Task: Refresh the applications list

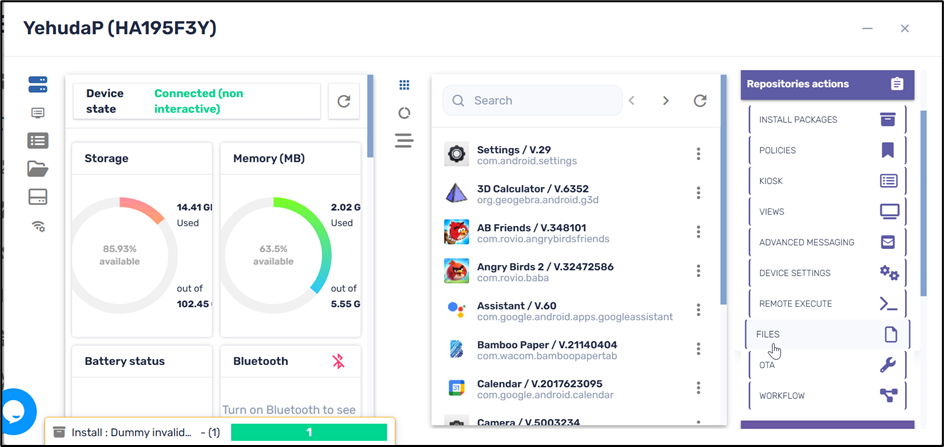Action: (700, 101)
